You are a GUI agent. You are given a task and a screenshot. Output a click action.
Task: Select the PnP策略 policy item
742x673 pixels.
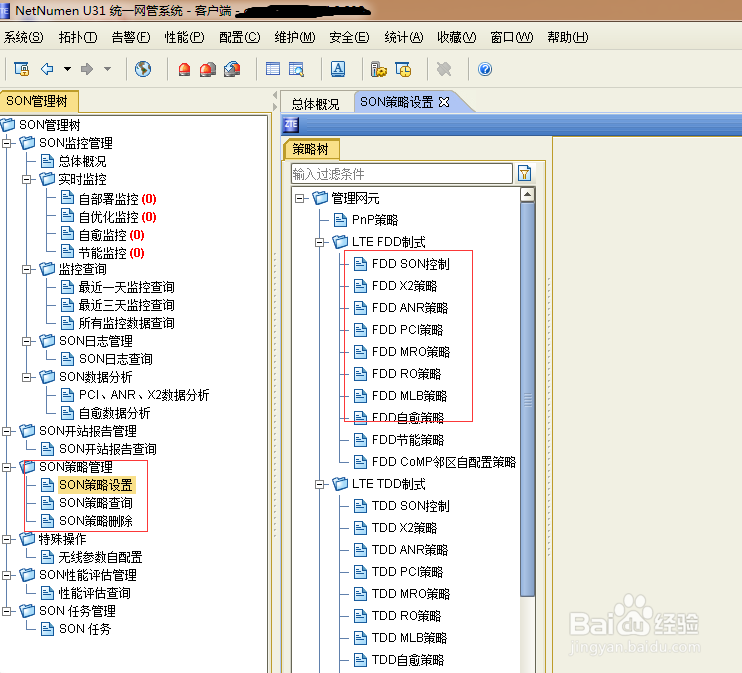(x=366, y=220)
